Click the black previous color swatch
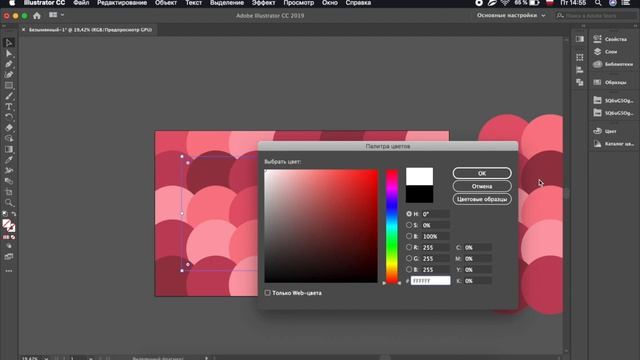640x360 pixels. pos(419,194)
